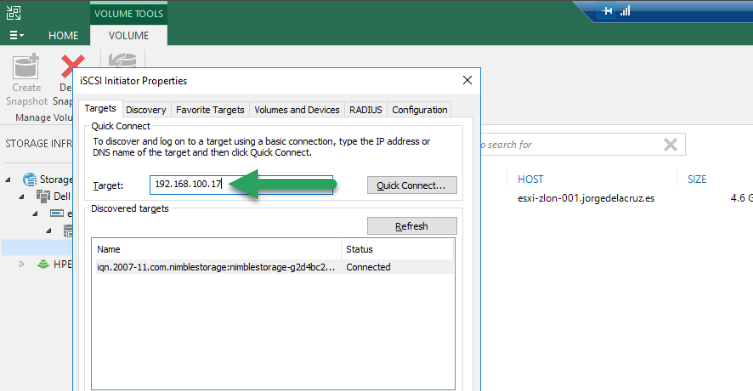This screenshot has height=391, width=753.
Task: Open the RADIUS tab
Action: 365,110
